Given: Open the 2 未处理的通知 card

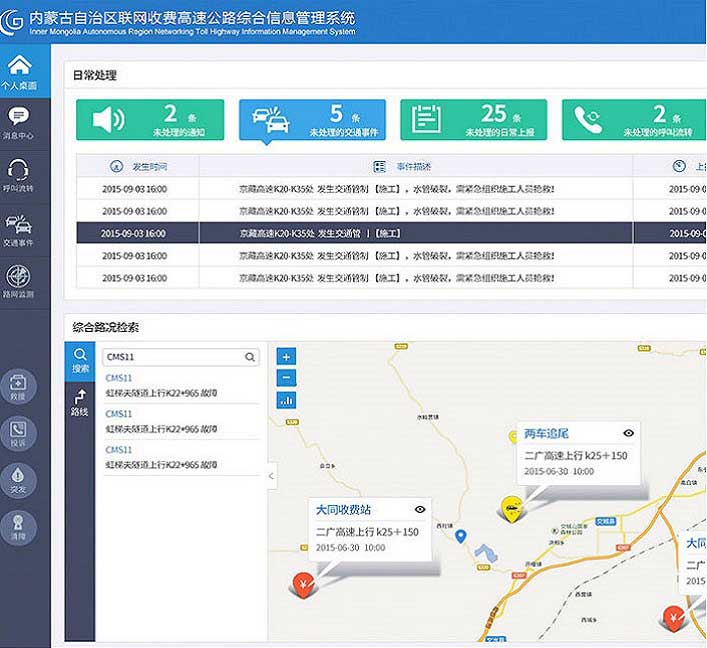Looking at the screenshot, I should click(150, 120).
